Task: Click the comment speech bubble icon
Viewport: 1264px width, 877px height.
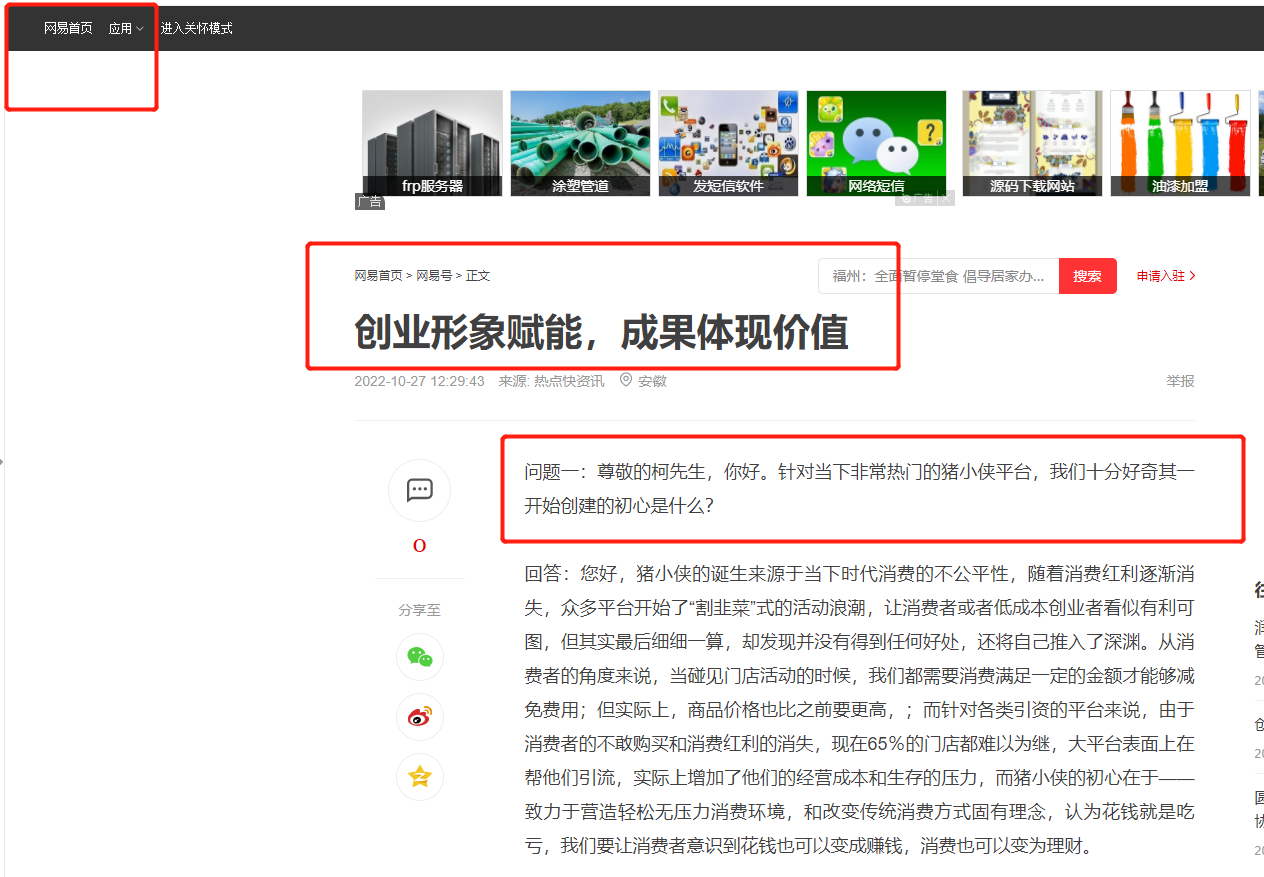Action: [419, 490]
